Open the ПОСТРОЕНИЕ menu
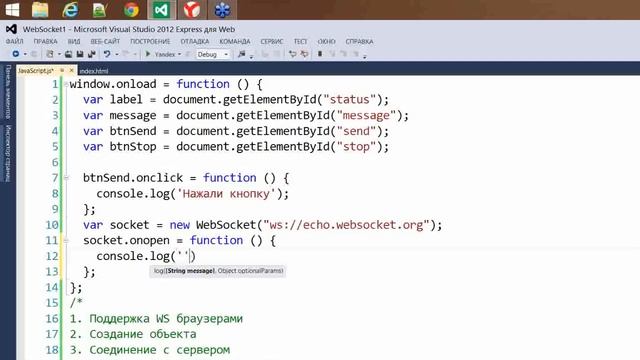Screen dimensions: 640x360 pyautogui.click(x=150, y=42)
